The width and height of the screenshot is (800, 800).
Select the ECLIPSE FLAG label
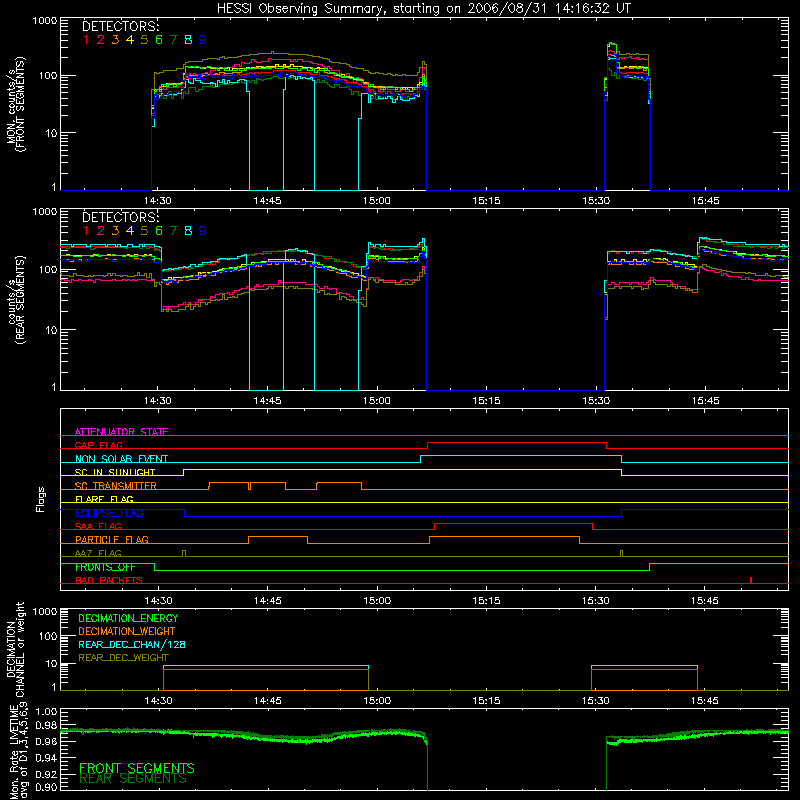click(x=109, y=513)
